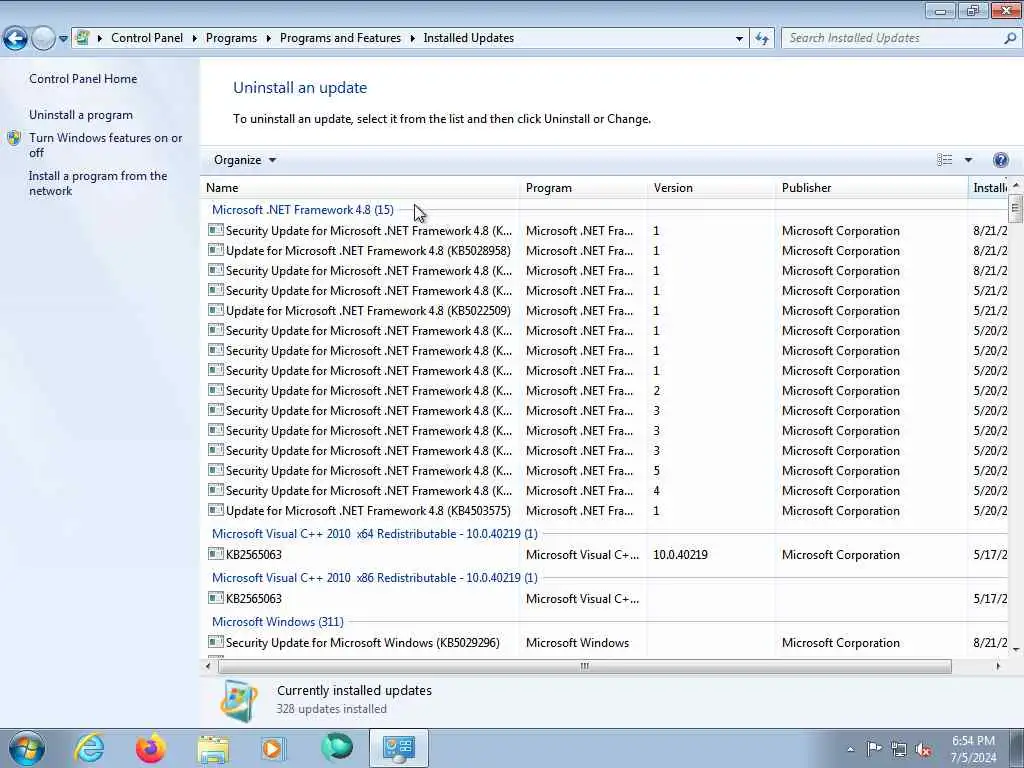The width and height of the screenshot is (1024, 768).
Task: Collapse the Microsoft Windows (311) group
Action: [x=278, y=622]
